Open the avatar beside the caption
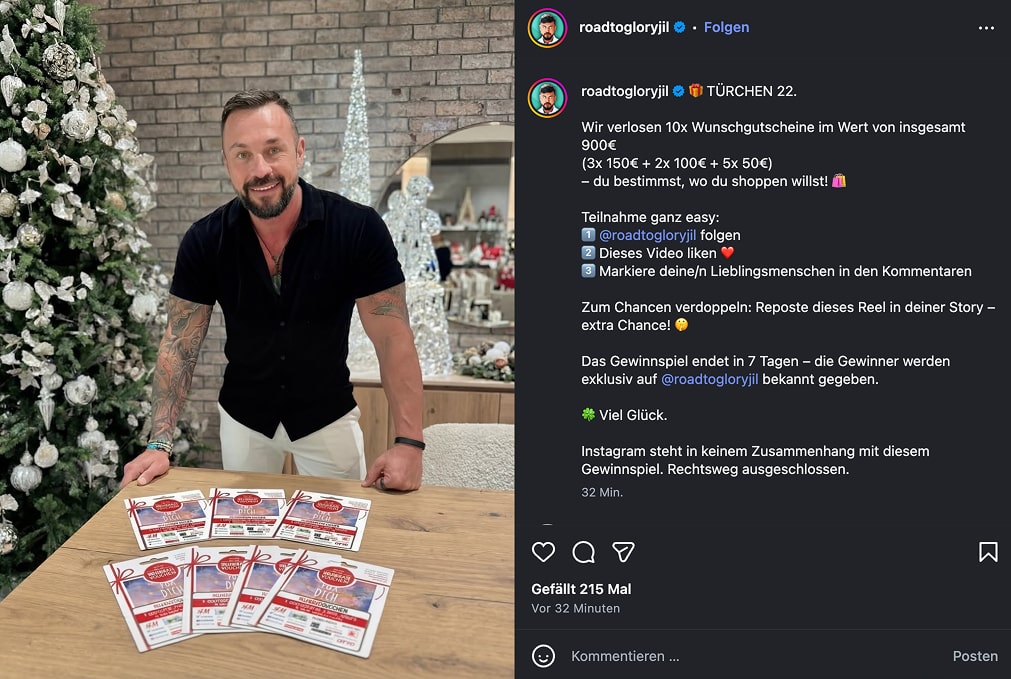The width and height of the screenshot is (1011, 679). (x=547, y=98)
